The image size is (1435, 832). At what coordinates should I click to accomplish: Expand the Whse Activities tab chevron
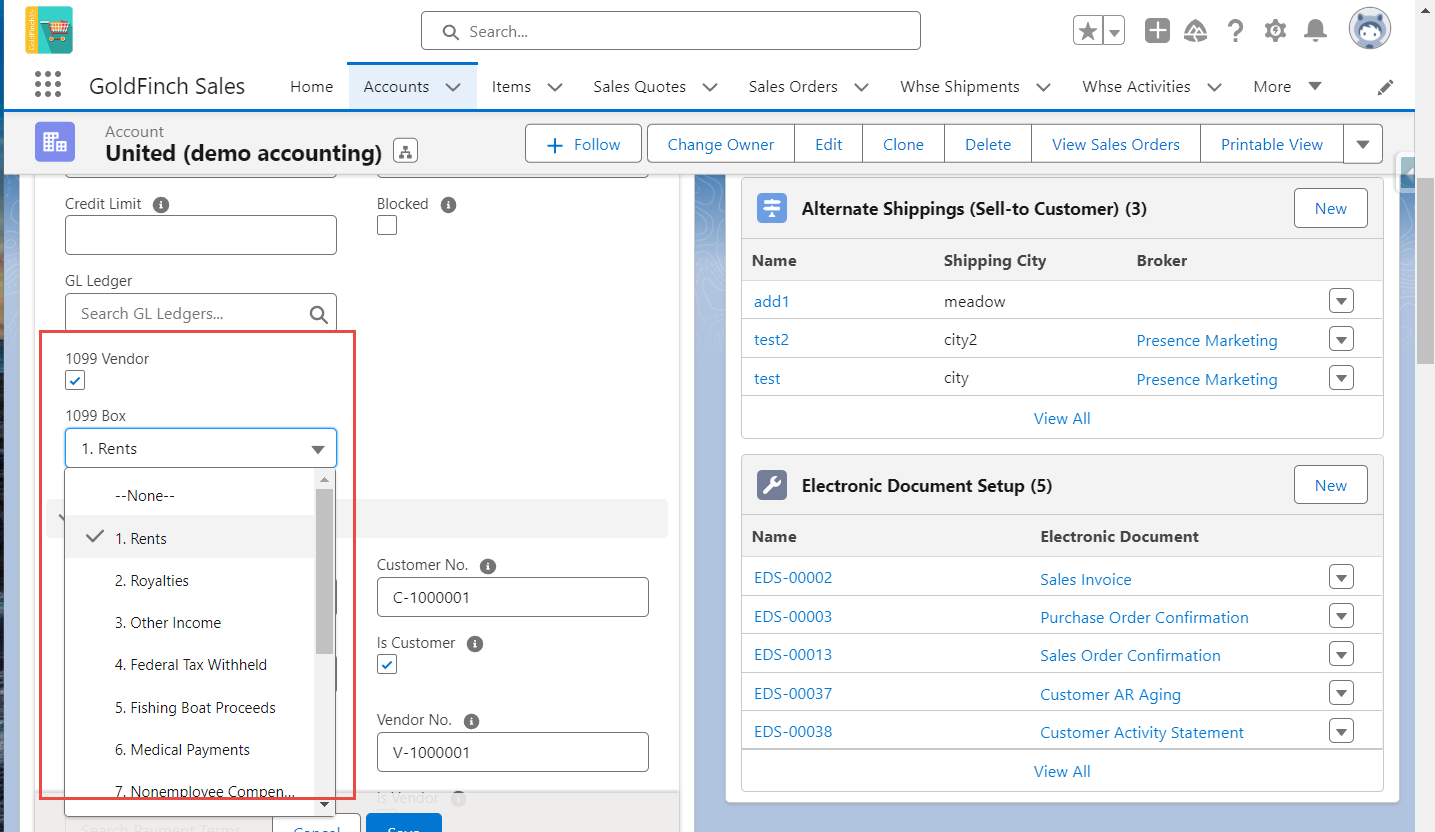click(x=1214, y=87)
